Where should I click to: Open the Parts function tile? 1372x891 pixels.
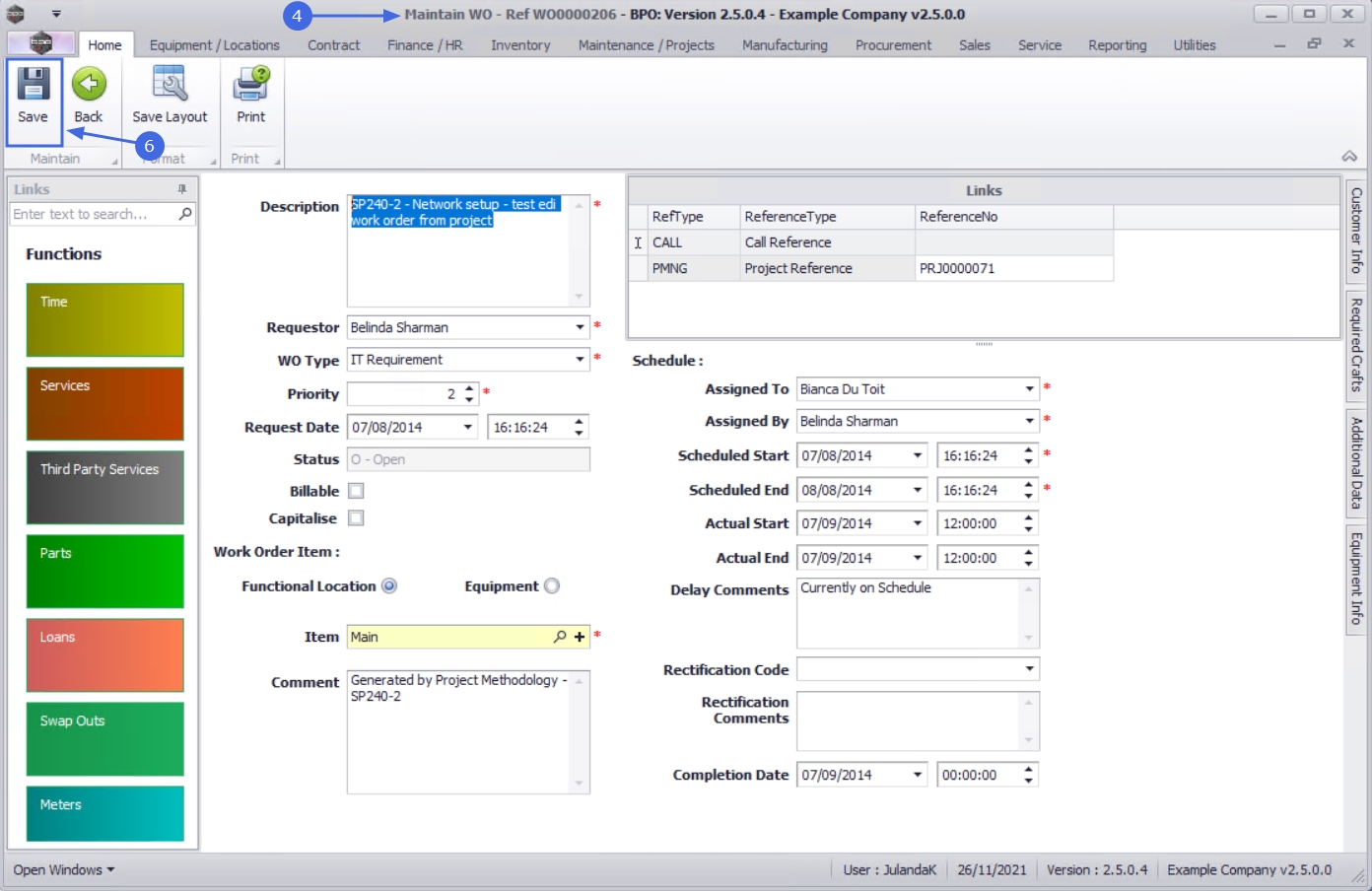[x=104, y=571]
